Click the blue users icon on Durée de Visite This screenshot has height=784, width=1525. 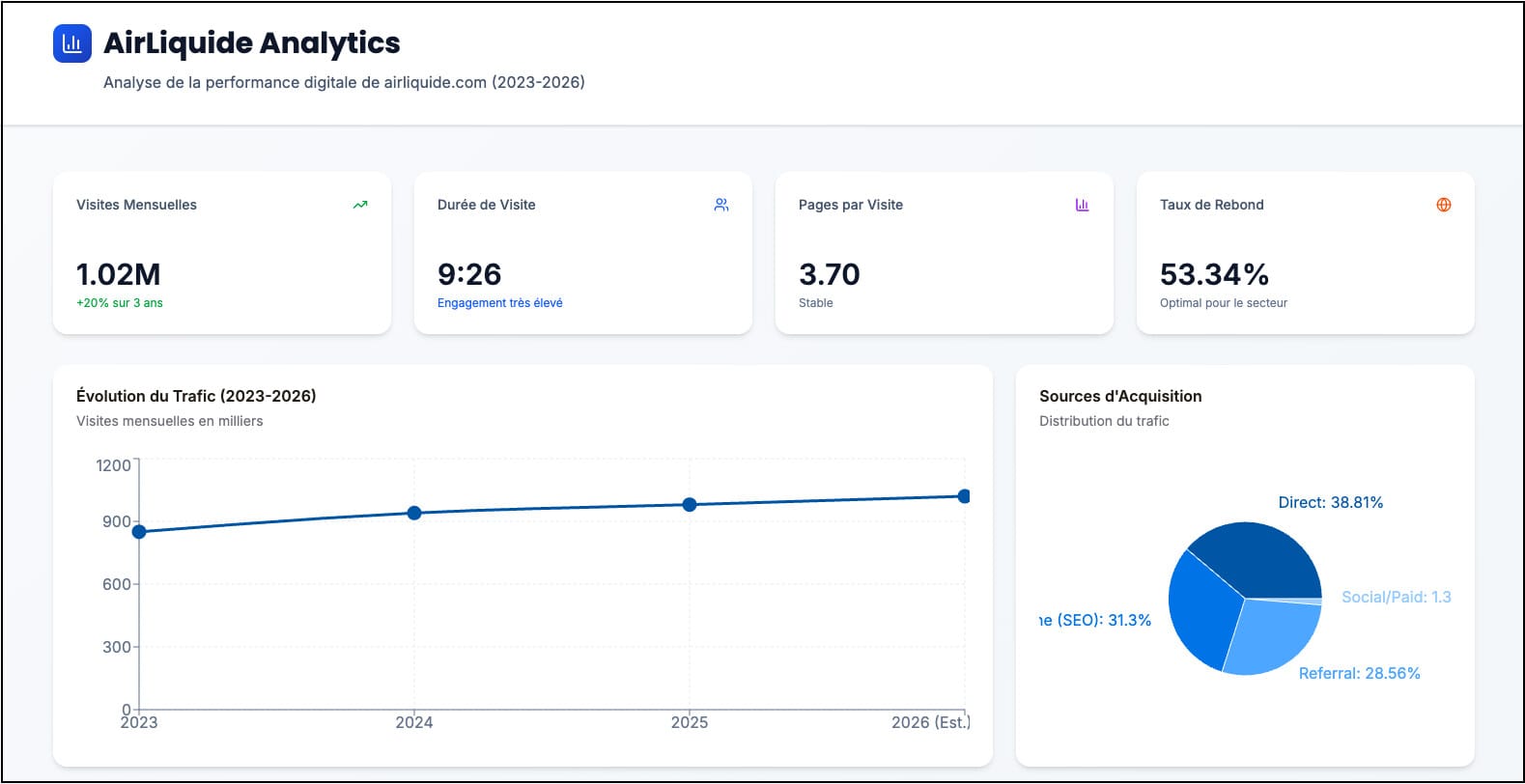[x=721, y=205]
